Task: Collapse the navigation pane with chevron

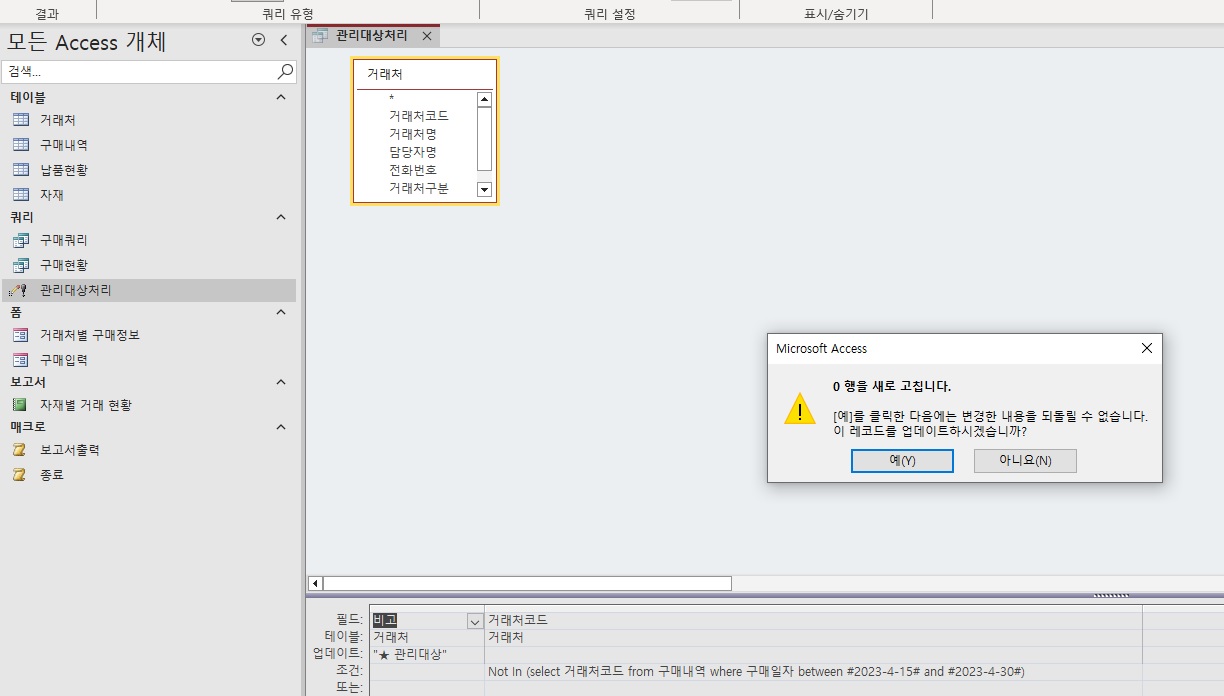Action: point(283,40)
